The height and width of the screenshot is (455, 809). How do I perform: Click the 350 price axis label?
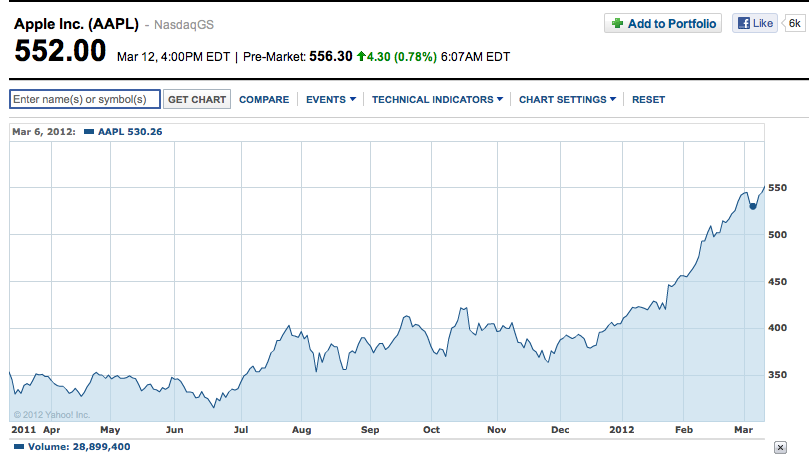[x=778, y=375]
